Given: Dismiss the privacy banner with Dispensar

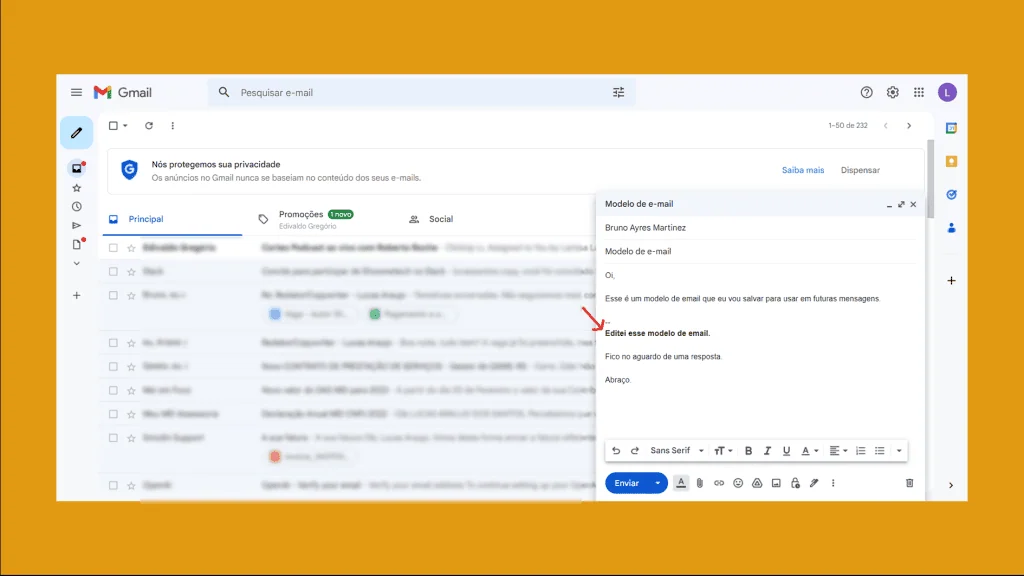Looking at the screenshot, I should pyautogui.click(x=860, y=170).
